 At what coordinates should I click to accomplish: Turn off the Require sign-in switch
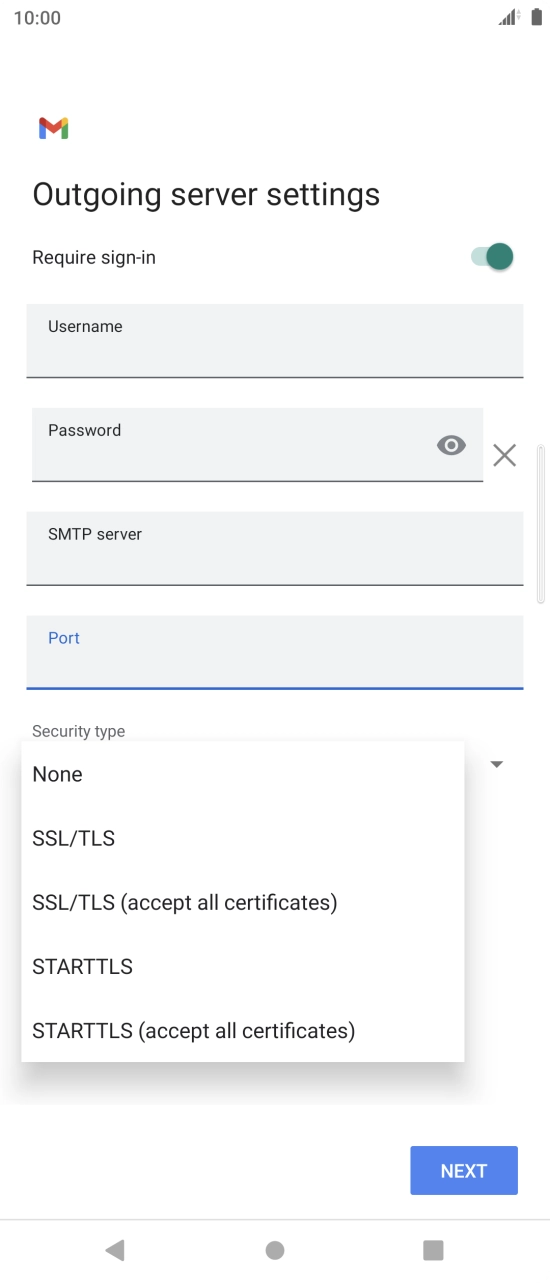click(x=492, y=257)
